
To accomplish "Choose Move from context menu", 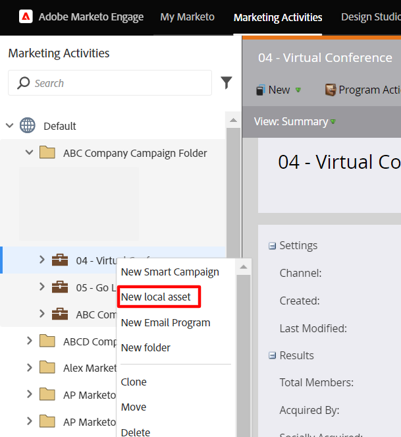I will tap(133, 407).
